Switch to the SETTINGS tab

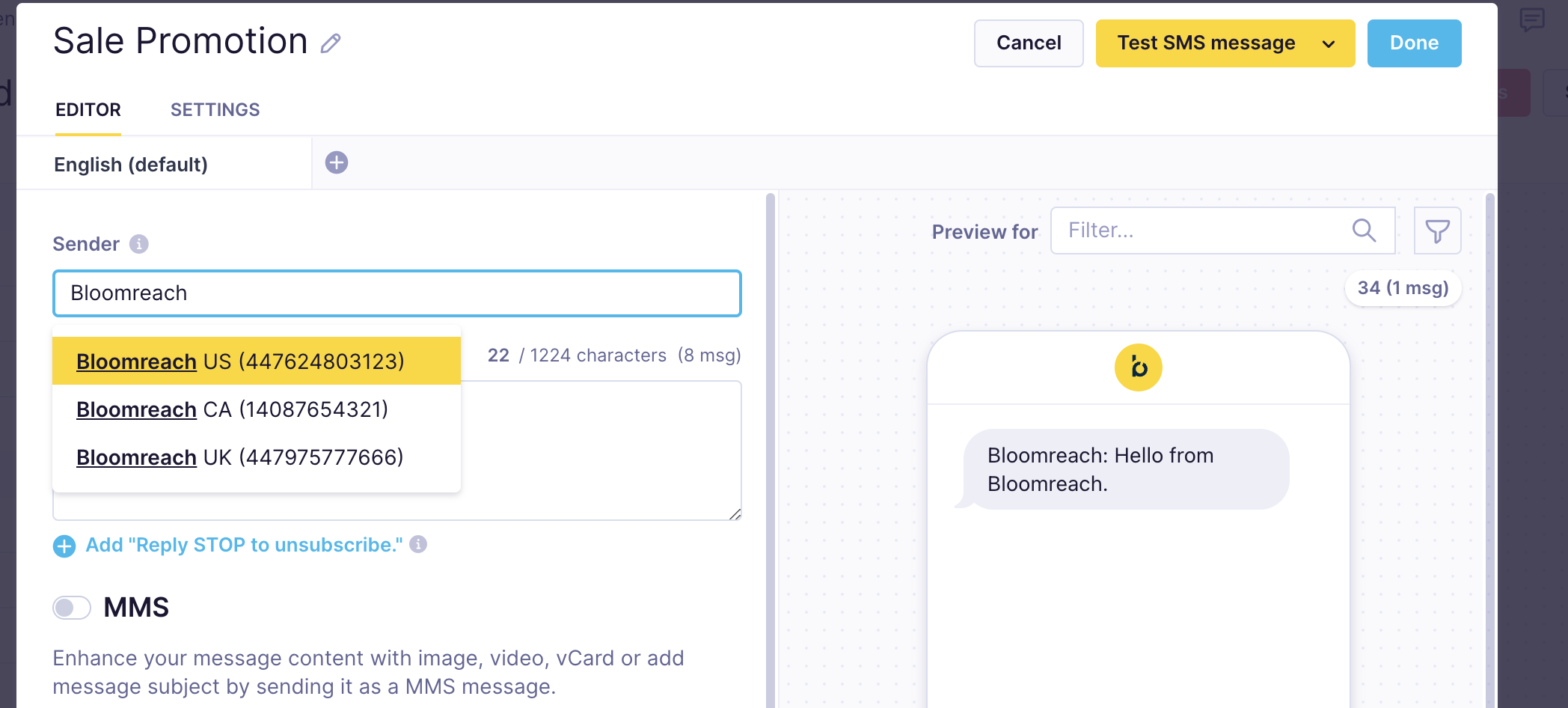[x=215, y=110]
